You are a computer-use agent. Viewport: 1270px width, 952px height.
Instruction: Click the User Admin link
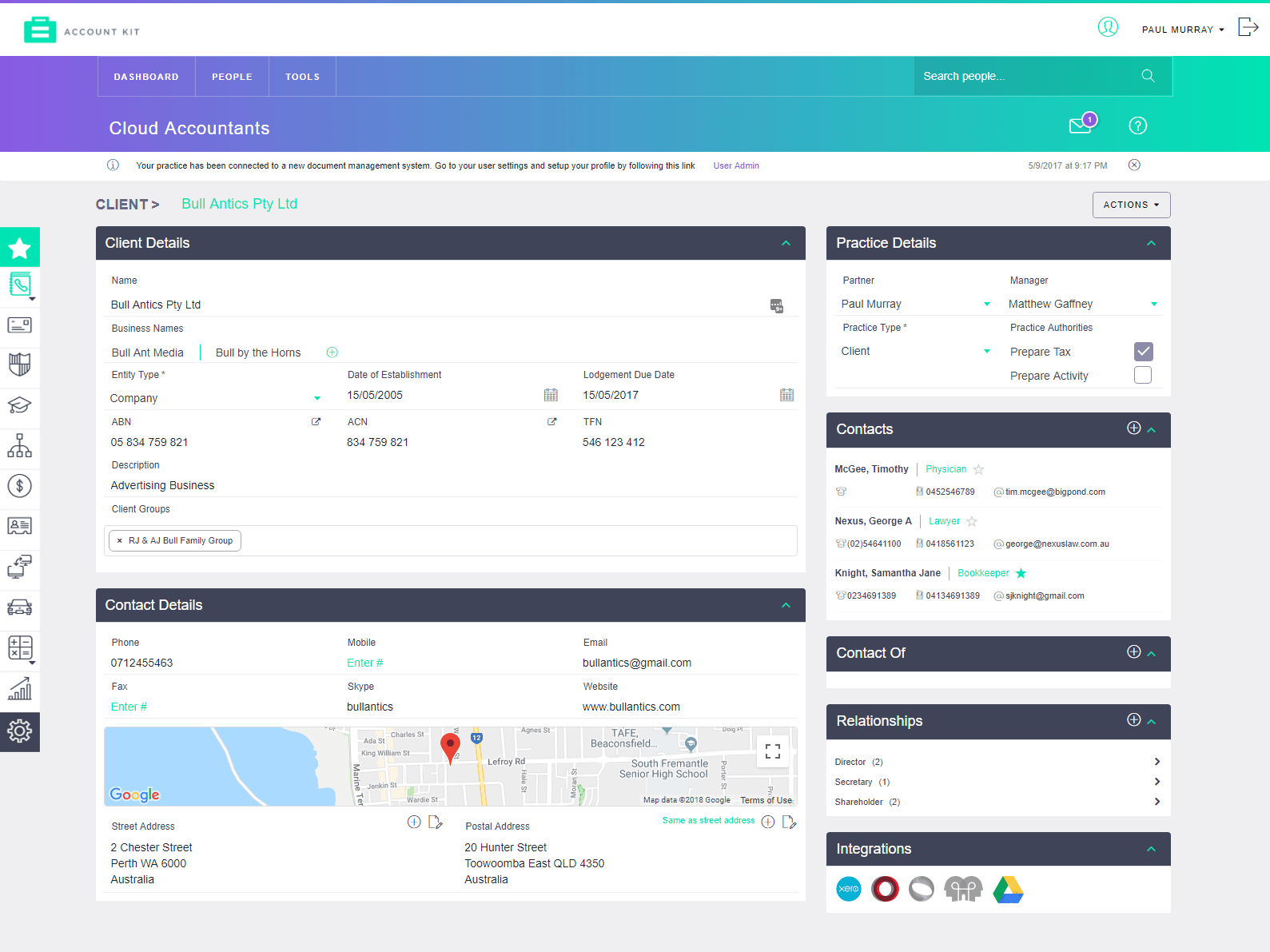(736, 166)
